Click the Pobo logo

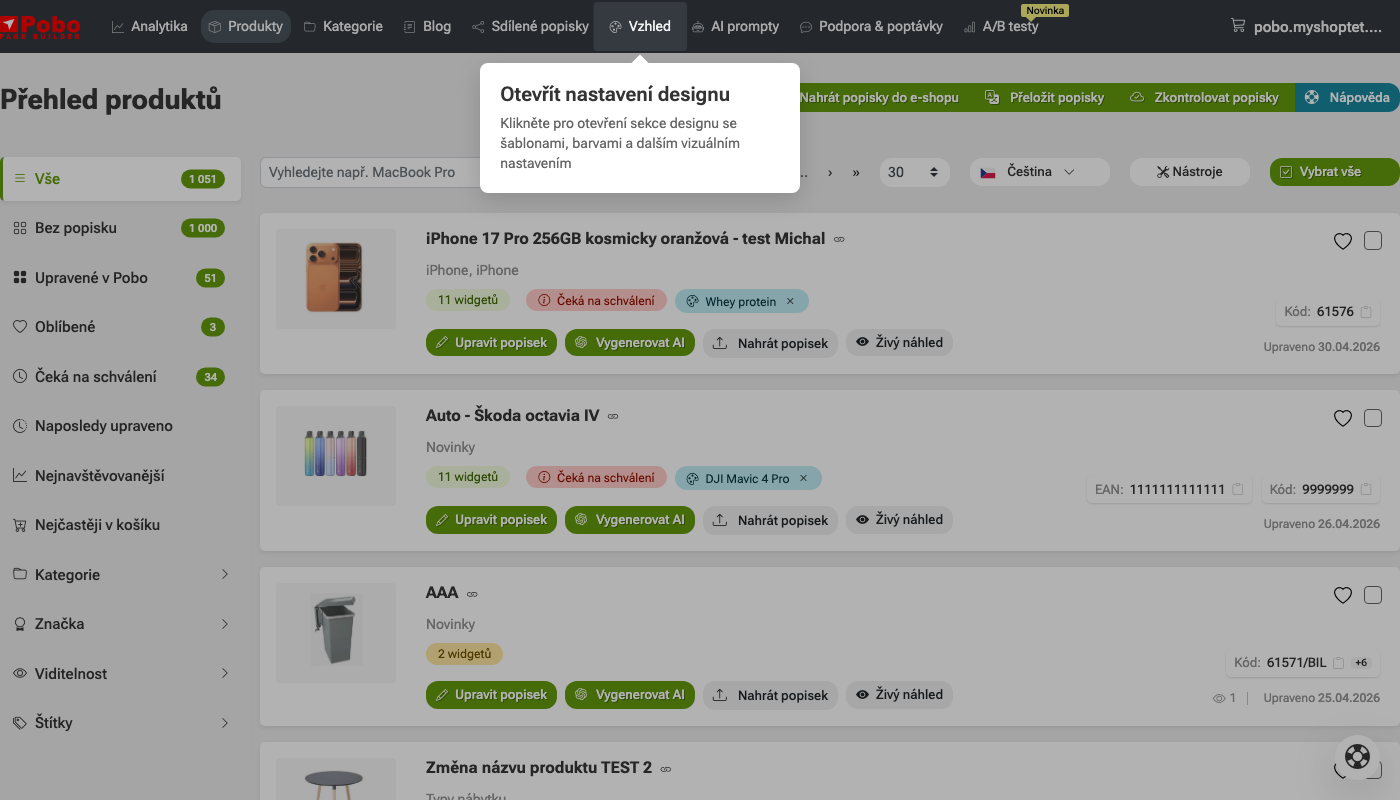click(40, 26)
